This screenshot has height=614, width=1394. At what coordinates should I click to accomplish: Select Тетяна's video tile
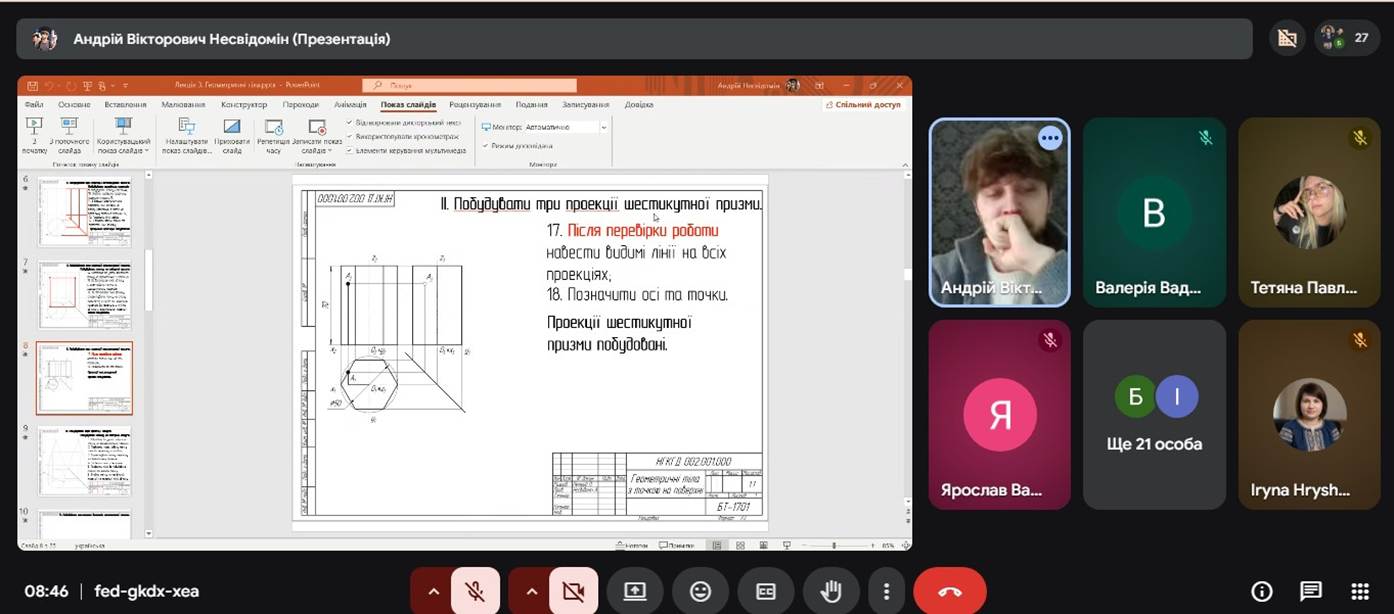tap(1309, 212)
